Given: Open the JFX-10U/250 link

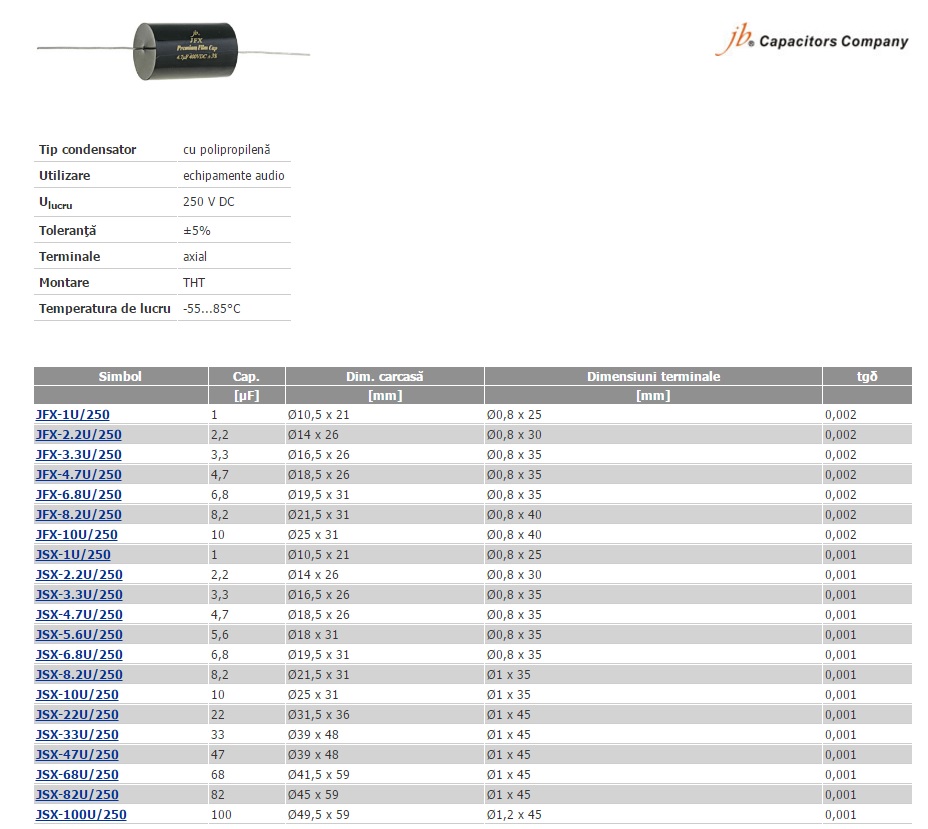Looking at the screenshot, I should point(76,534).
